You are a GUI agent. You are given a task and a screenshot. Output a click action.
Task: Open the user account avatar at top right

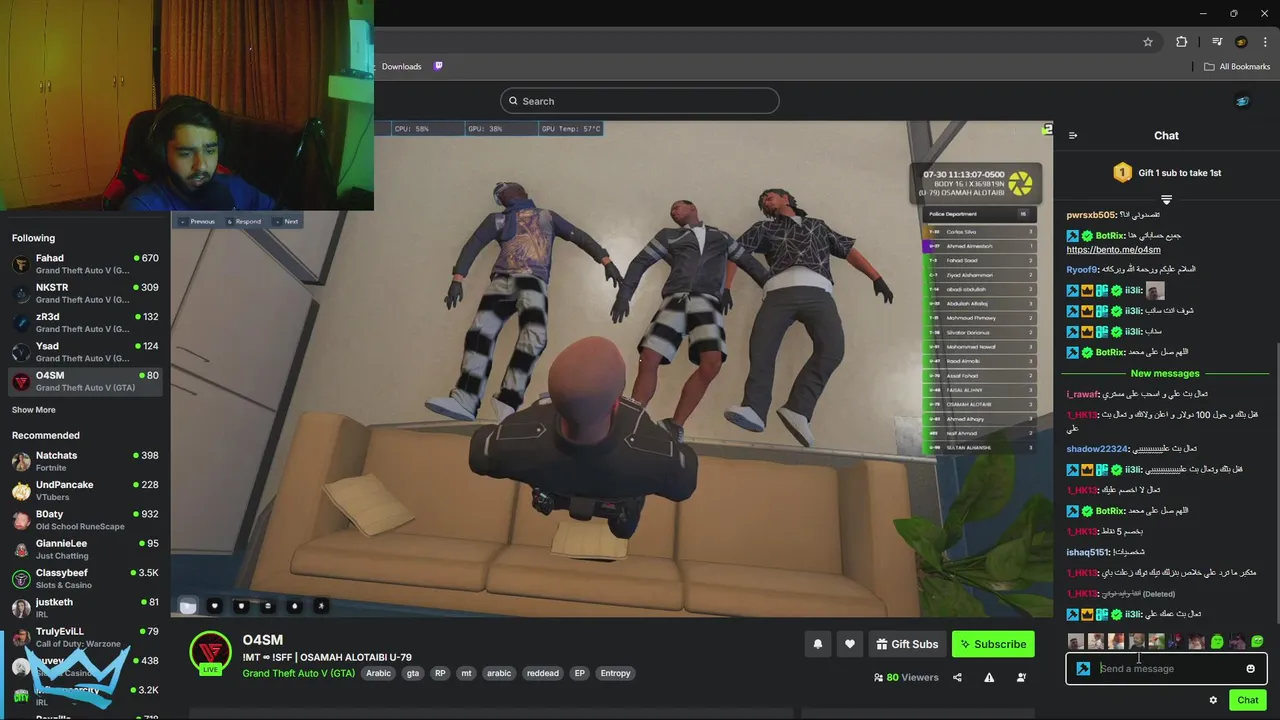pyautogui.click(x=1242, y=101)
